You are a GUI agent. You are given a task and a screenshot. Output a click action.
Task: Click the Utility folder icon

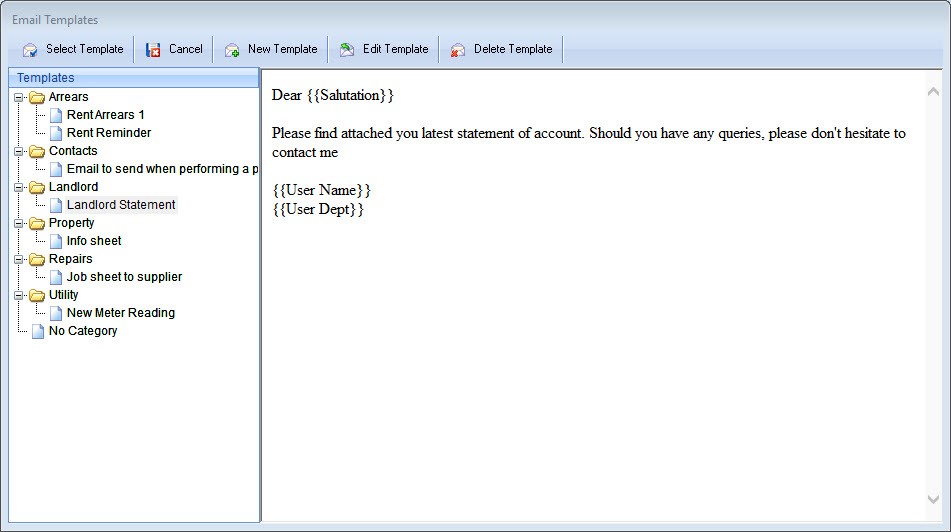(x=37, y=295)
